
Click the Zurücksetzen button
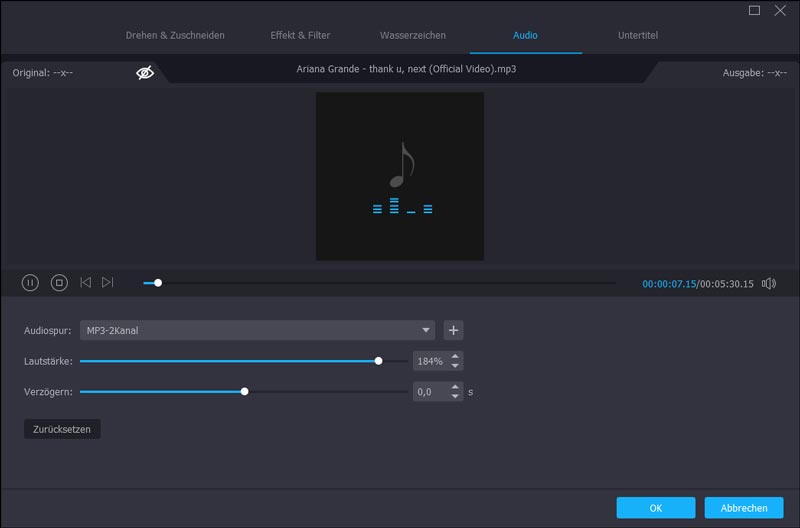tap(62, 429)
